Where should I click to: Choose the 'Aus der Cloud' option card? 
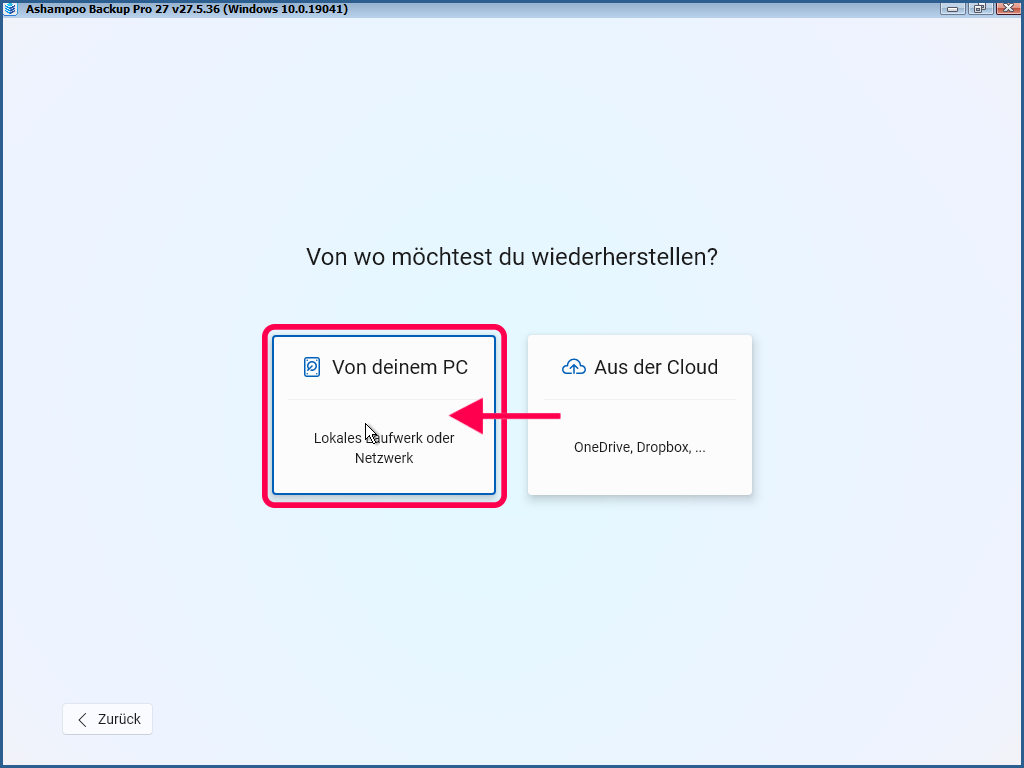(639, 415)
